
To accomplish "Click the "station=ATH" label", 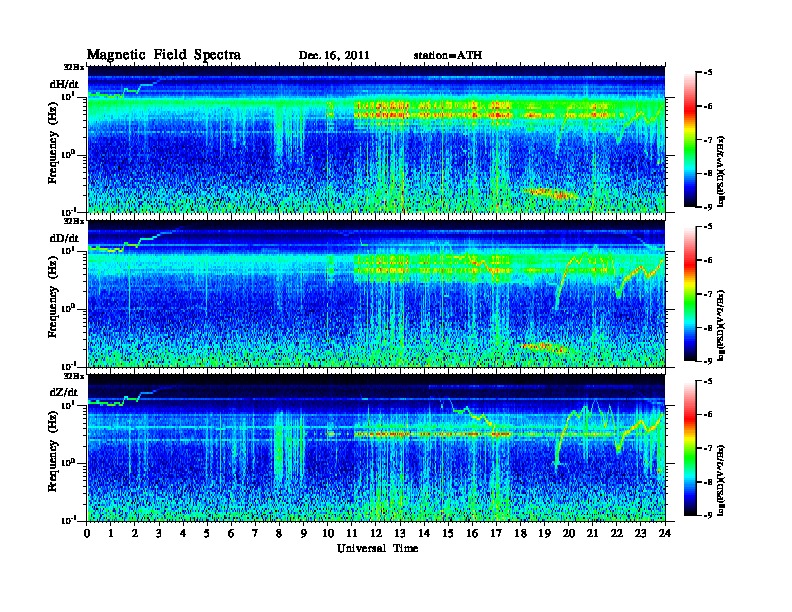I will tap(448, 56).
